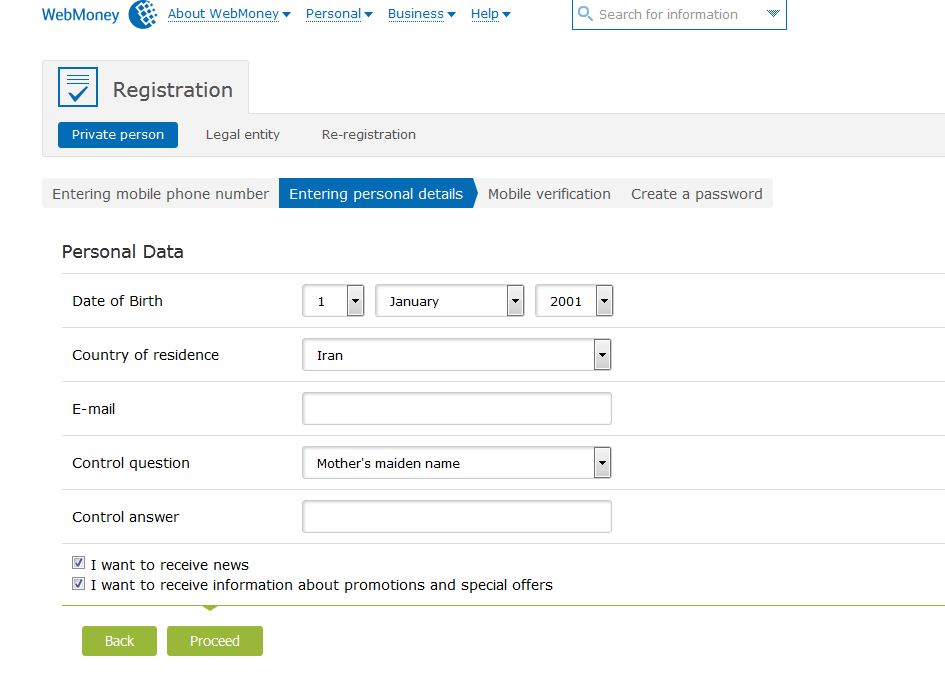Expand the Country of residence dropdown
This screenshot has width=945, height=688.
(x=601, y=355)
